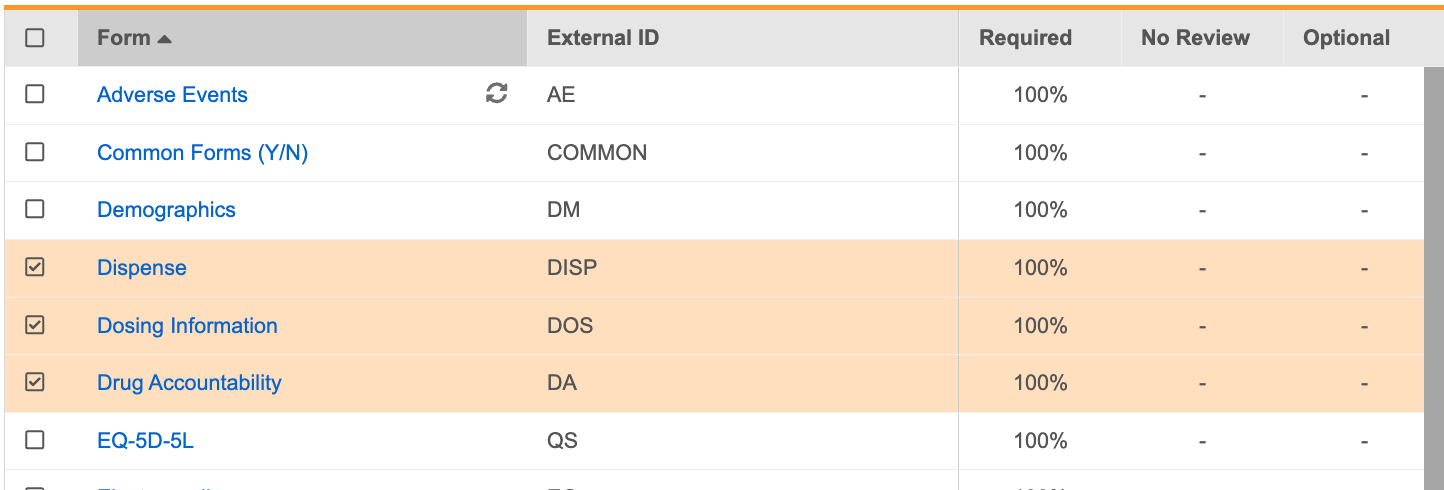Open the Drug Accountability form link
Image resolution: width=1444 pixels, height=490 pixels.
click(189, 383)
